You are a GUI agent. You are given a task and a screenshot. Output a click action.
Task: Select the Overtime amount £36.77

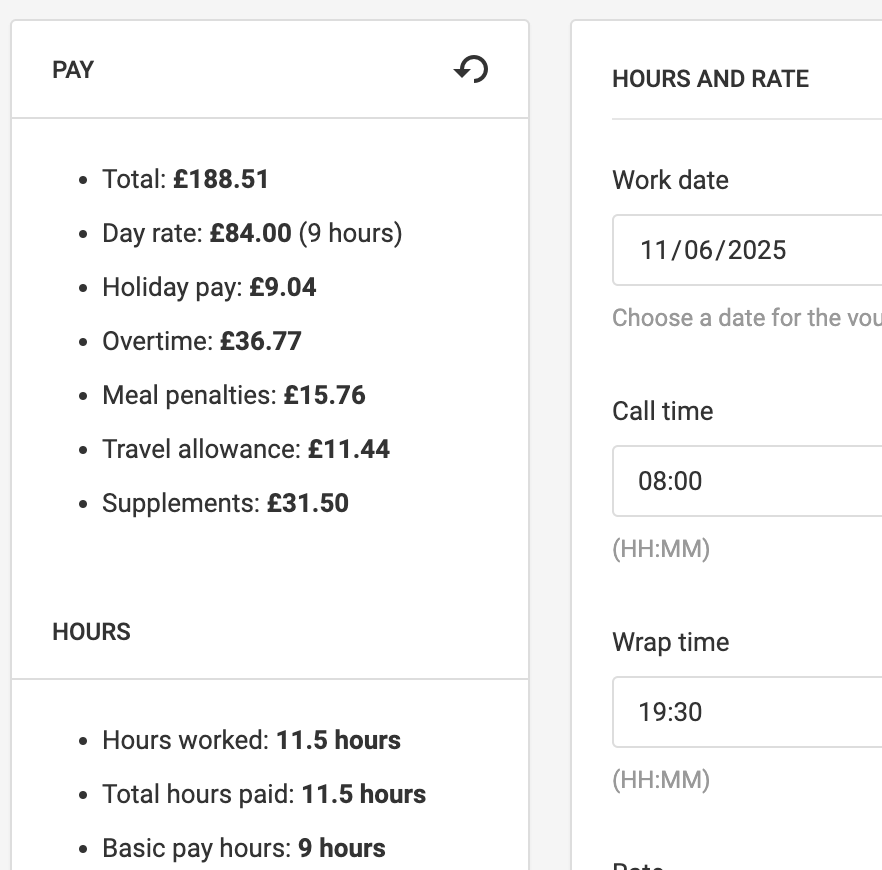point(261,341)
